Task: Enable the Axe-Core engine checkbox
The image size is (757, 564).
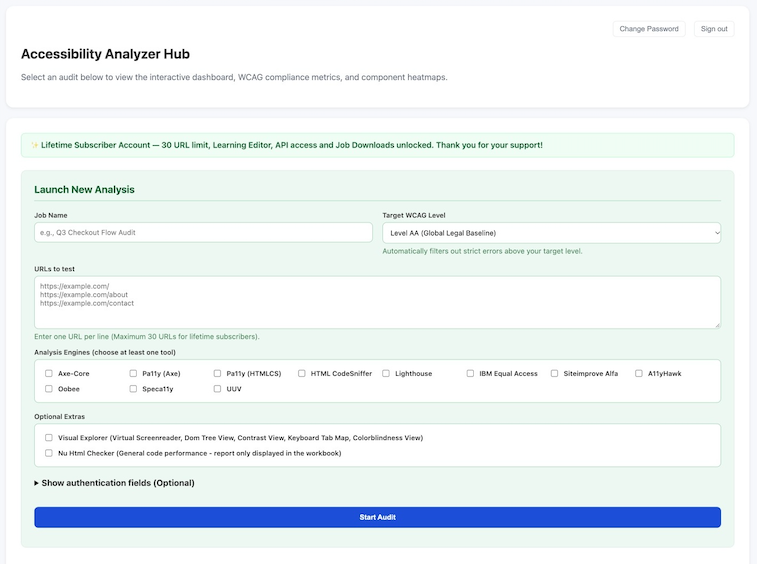Action: coord(49,373)
